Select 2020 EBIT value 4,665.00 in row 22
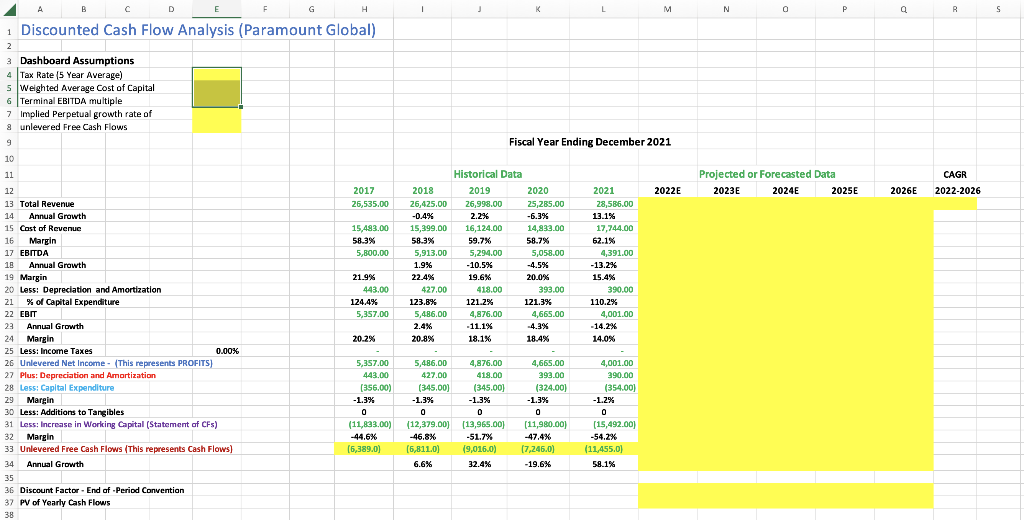Screen dimensions: 1024x520 coord(548,314)
